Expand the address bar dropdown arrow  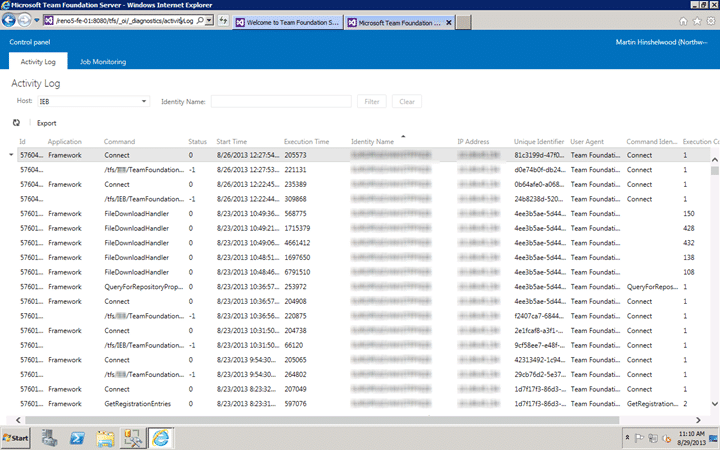pos(209,21)
